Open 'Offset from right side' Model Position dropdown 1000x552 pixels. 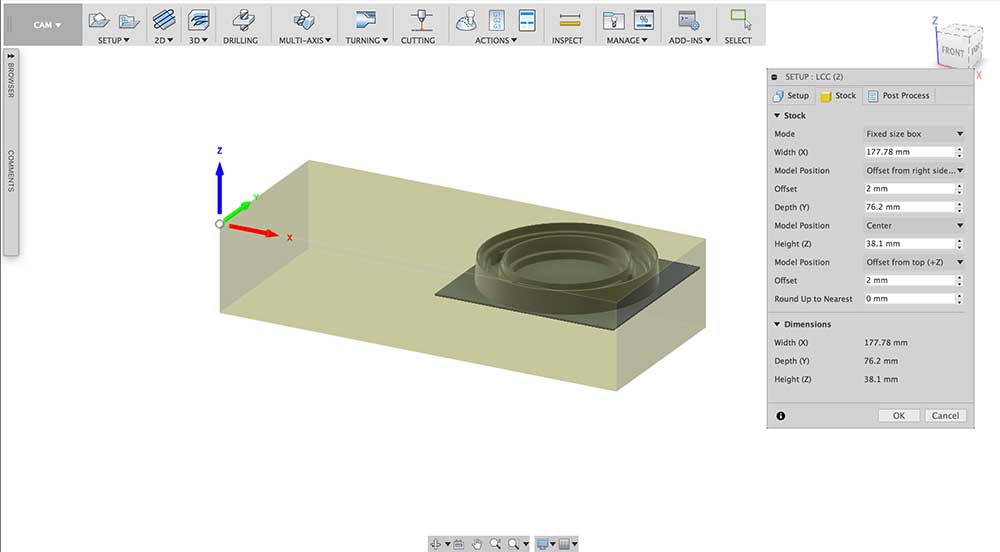[x=914, y=171]
